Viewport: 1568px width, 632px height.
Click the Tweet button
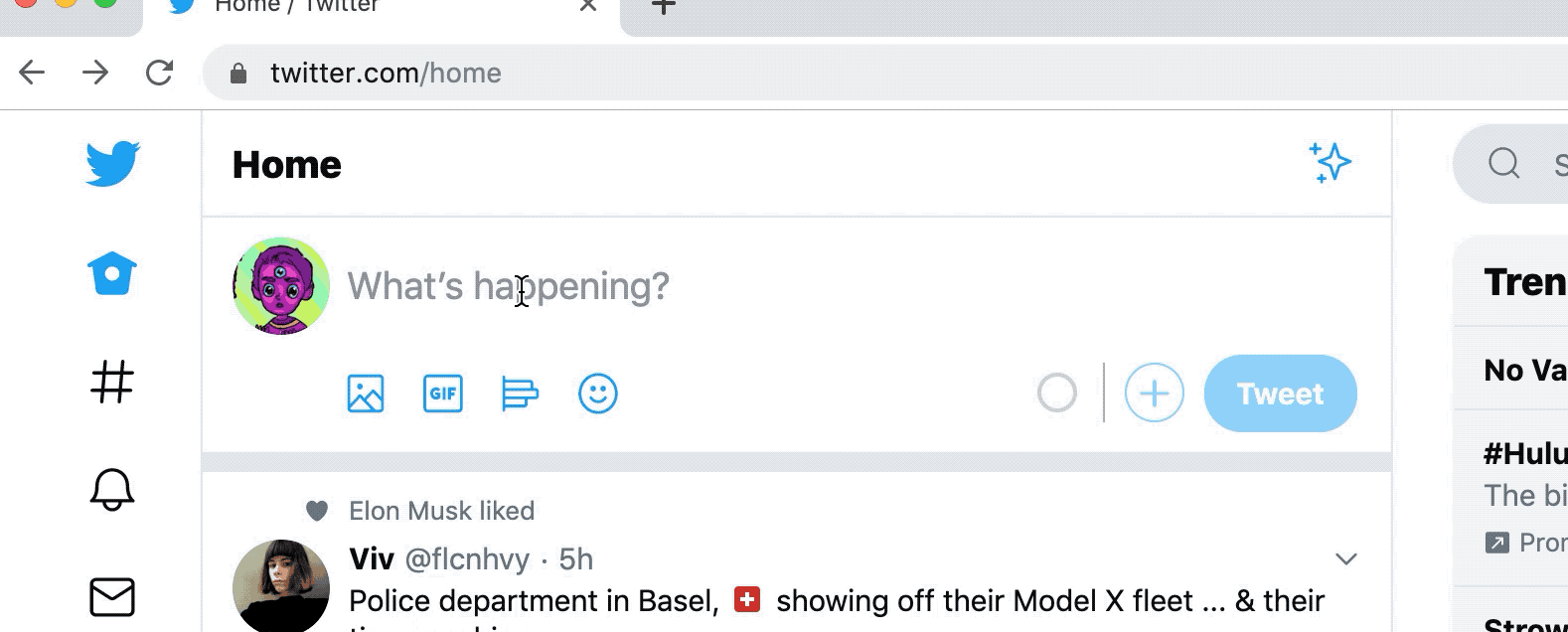[1280, 394]
